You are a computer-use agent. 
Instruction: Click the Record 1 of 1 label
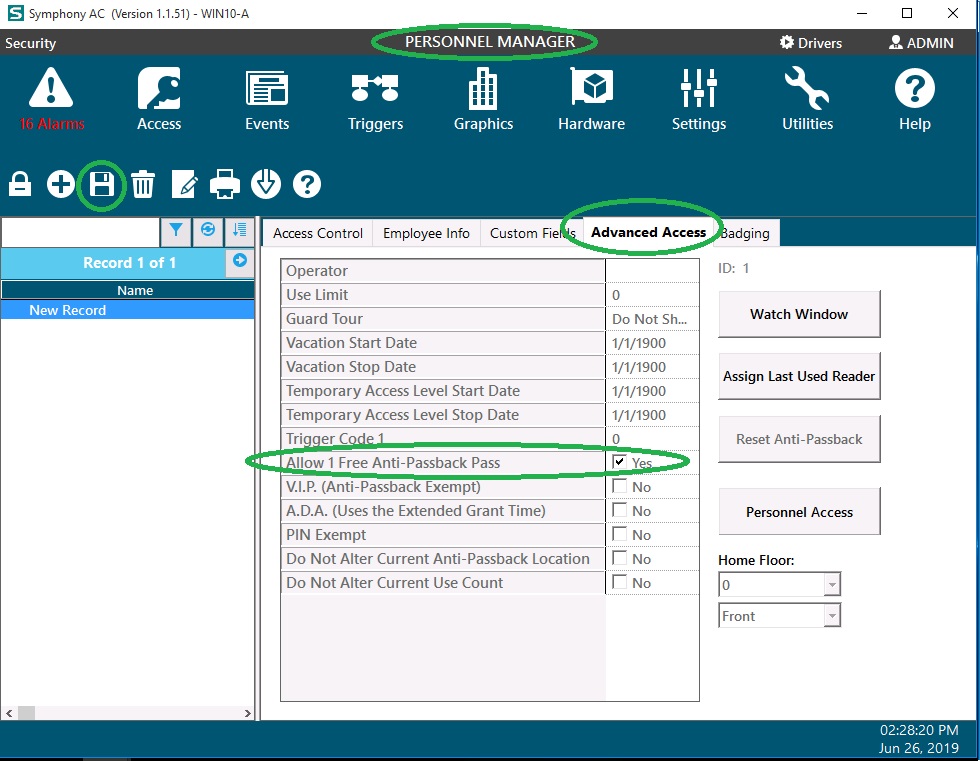pos(129,262)
